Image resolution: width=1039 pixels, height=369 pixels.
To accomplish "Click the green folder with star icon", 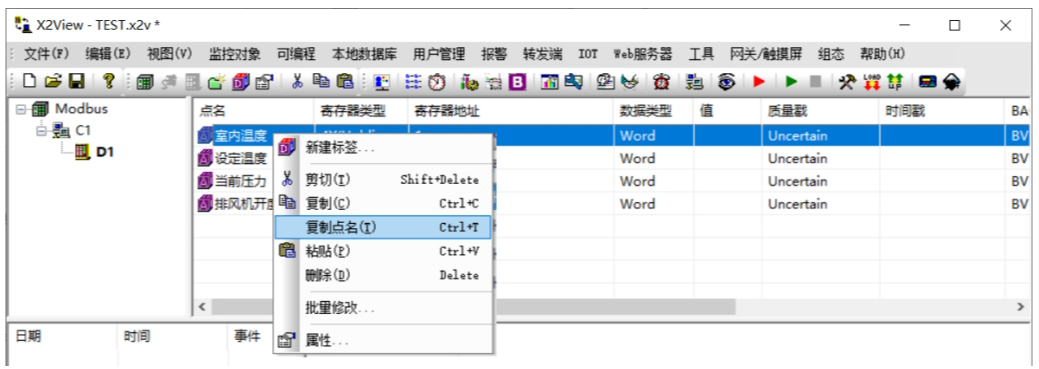I will point(217,81).
